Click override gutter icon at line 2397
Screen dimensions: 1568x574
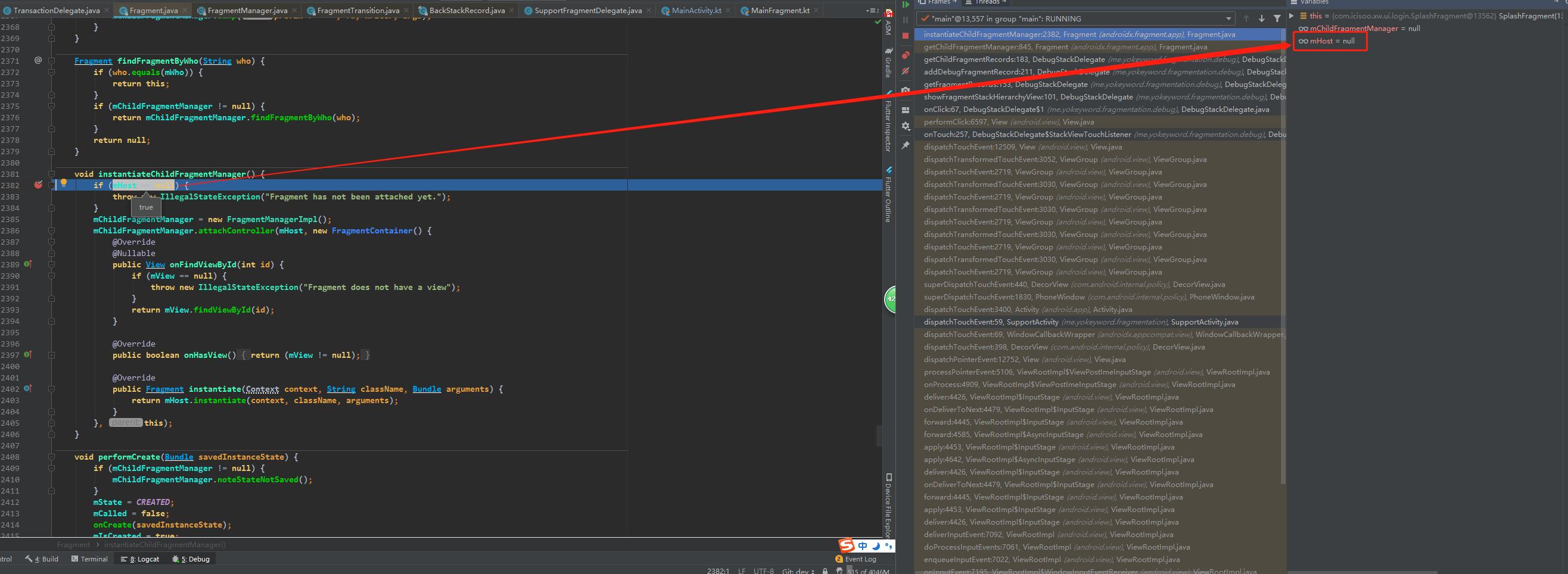click(27, 355)
